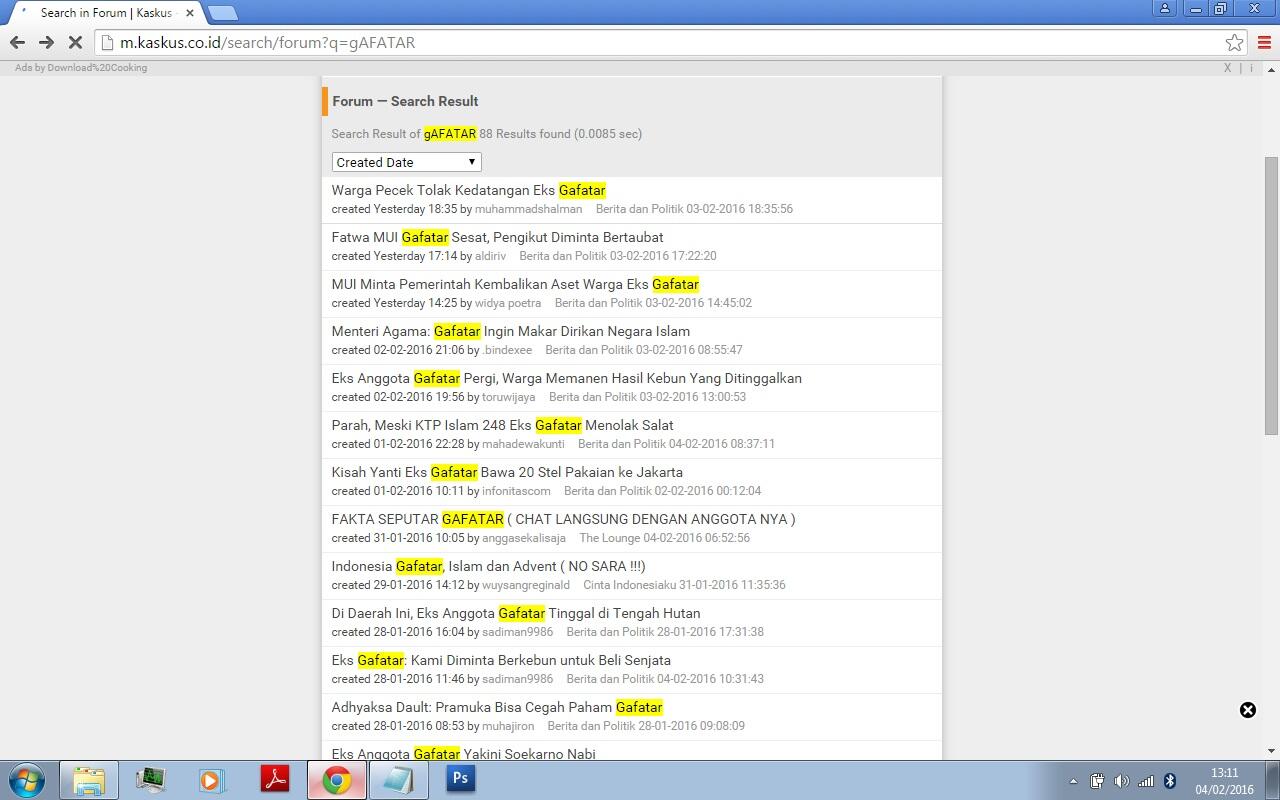
Task: Open thread 'Fatwa MUI Gafatar Sesat'
Action: click(498, 237)
